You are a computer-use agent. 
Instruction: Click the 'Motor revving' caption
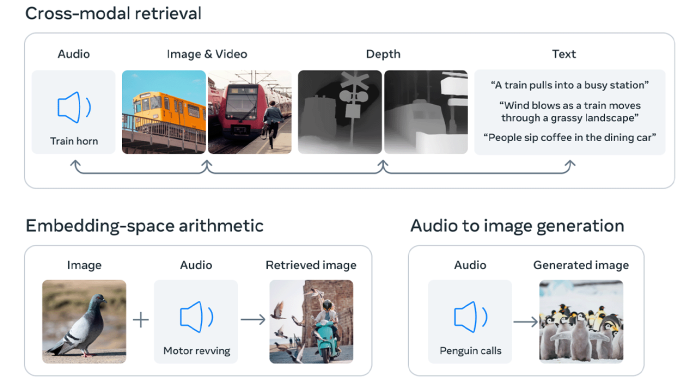pos(197,351)
